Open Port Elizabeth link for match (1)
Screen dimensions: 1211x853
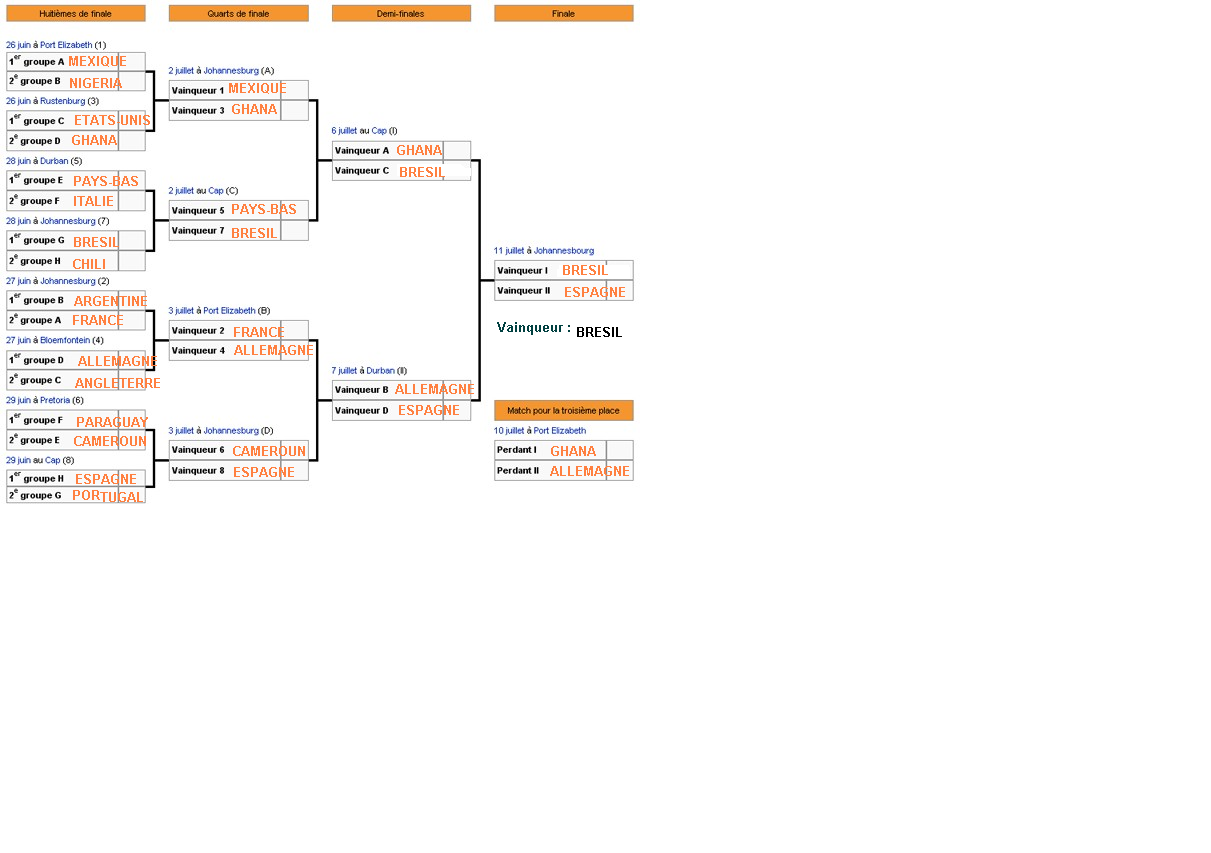66,46
